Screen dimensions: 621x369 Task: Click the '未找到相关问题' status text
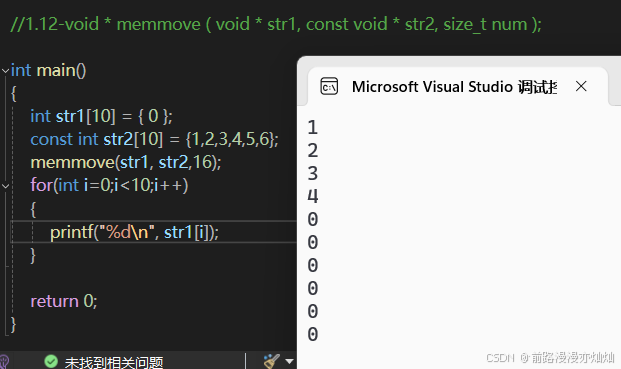pos(114,362)
